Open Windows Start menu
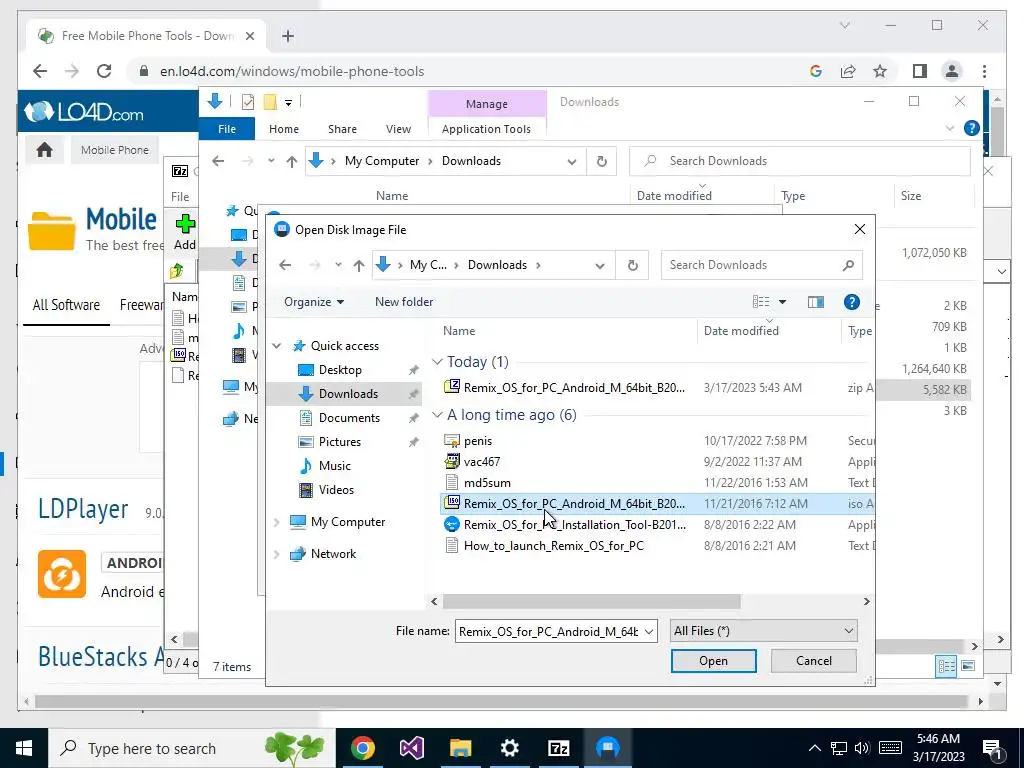Viewport: 1024px width, 768px height. click(24, 748)
